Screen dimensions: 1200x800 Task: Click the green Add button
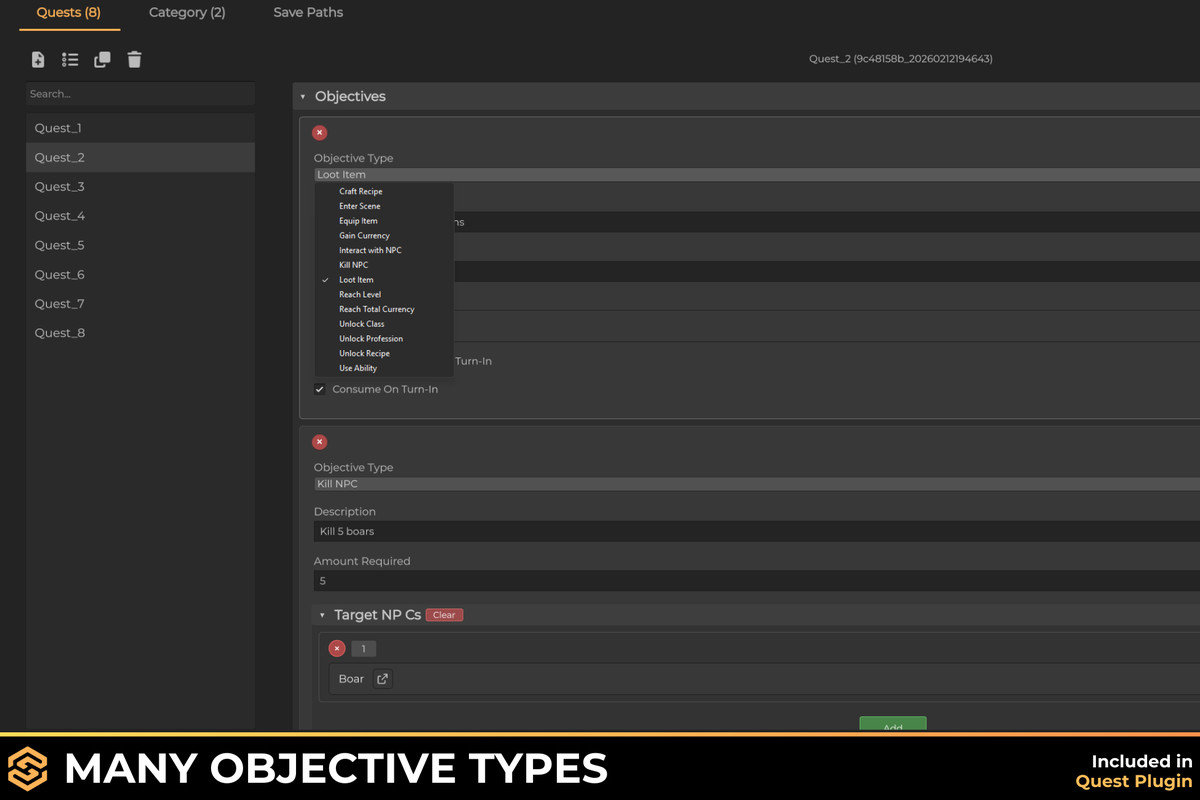(x=892, y=727)
